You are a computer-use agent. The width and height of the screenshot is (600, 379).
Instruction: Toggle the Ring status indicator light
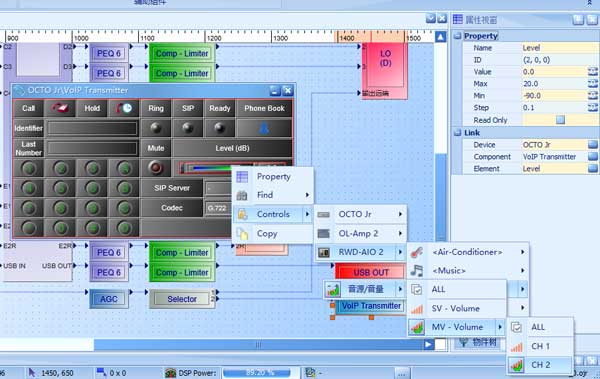click(x=155, y=128)
